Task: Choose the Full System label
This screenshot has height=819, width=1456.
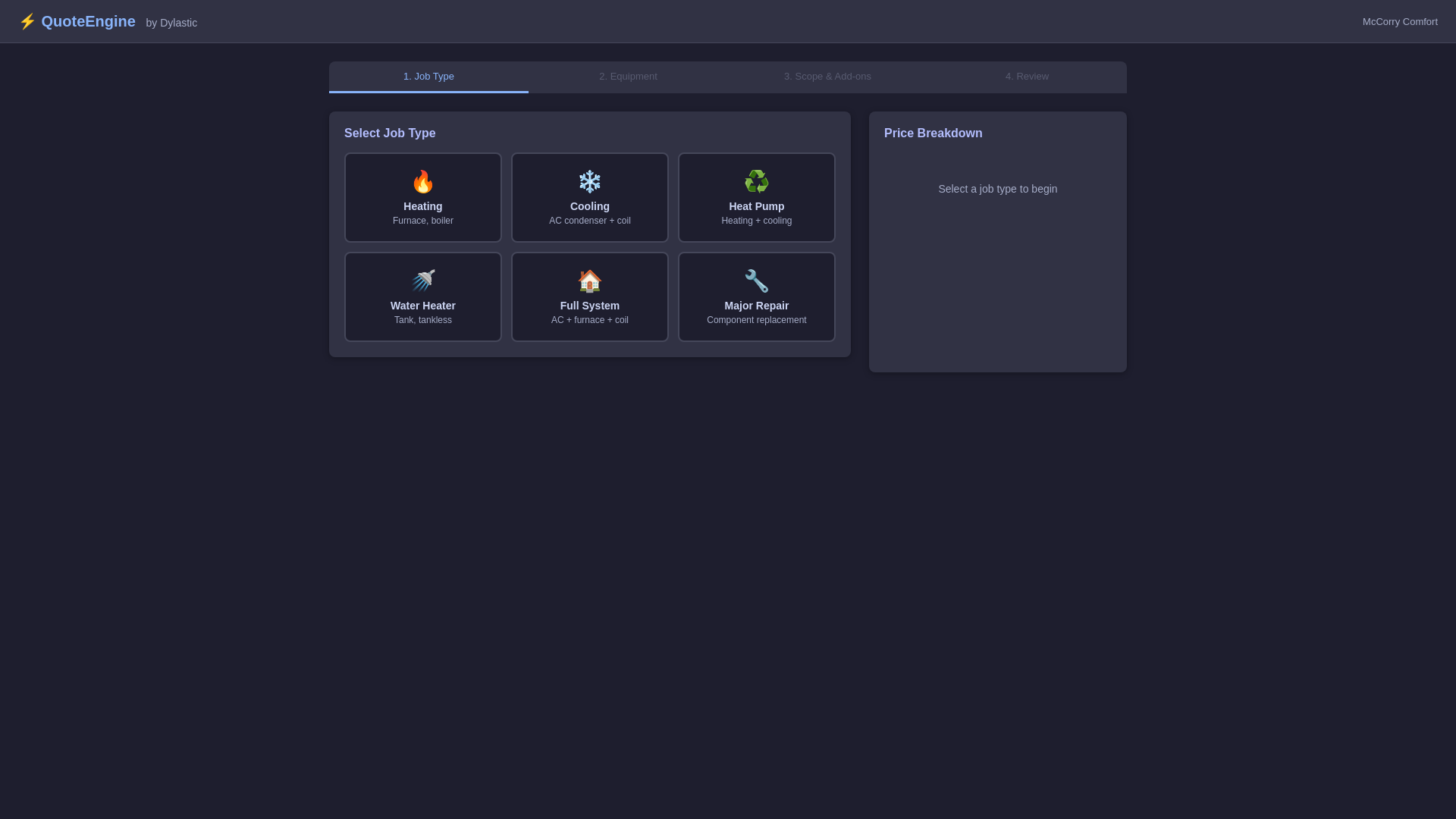Action: click(590, 306)
